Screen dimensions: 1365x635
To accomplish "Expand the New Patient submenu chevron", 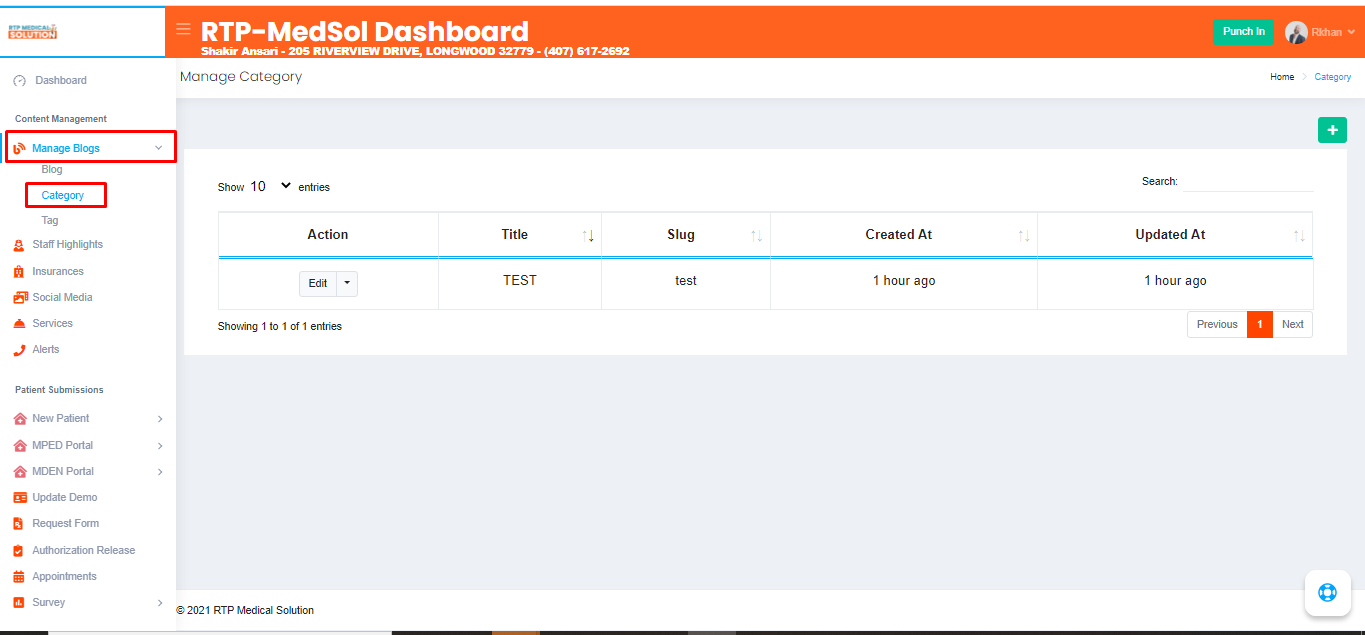I will pos(160,419).
